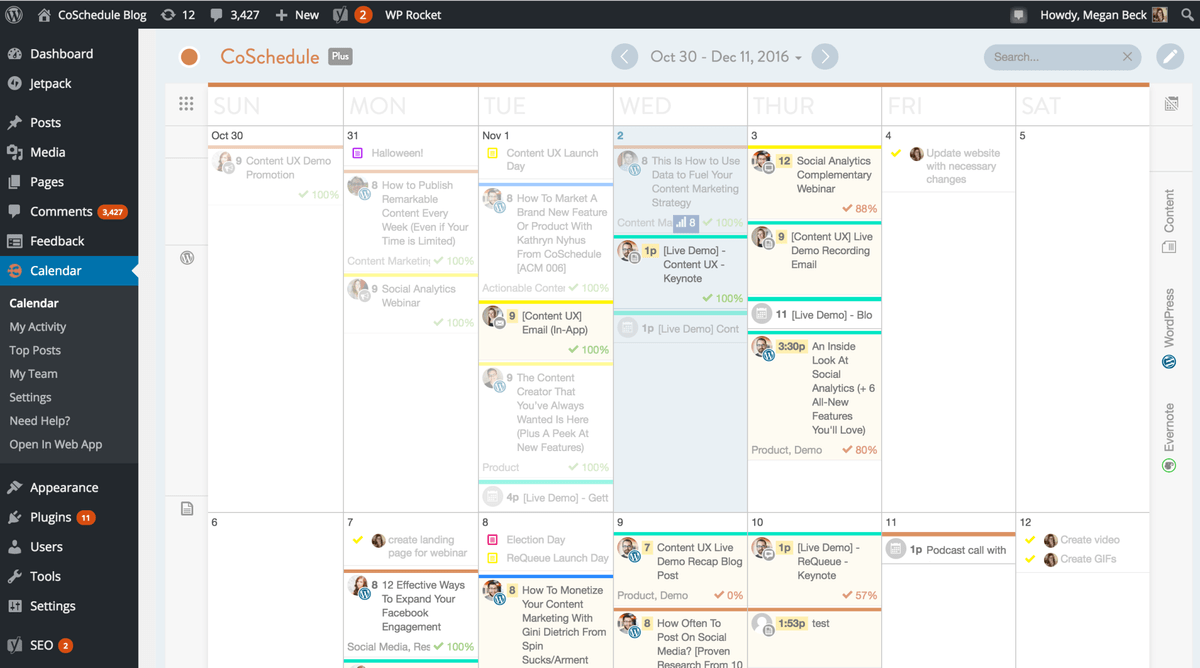Image resolution: width=1200 pixels, height=668 pixels.
Task: Check off Update website with necessary changes task
Action: (896, 153)
